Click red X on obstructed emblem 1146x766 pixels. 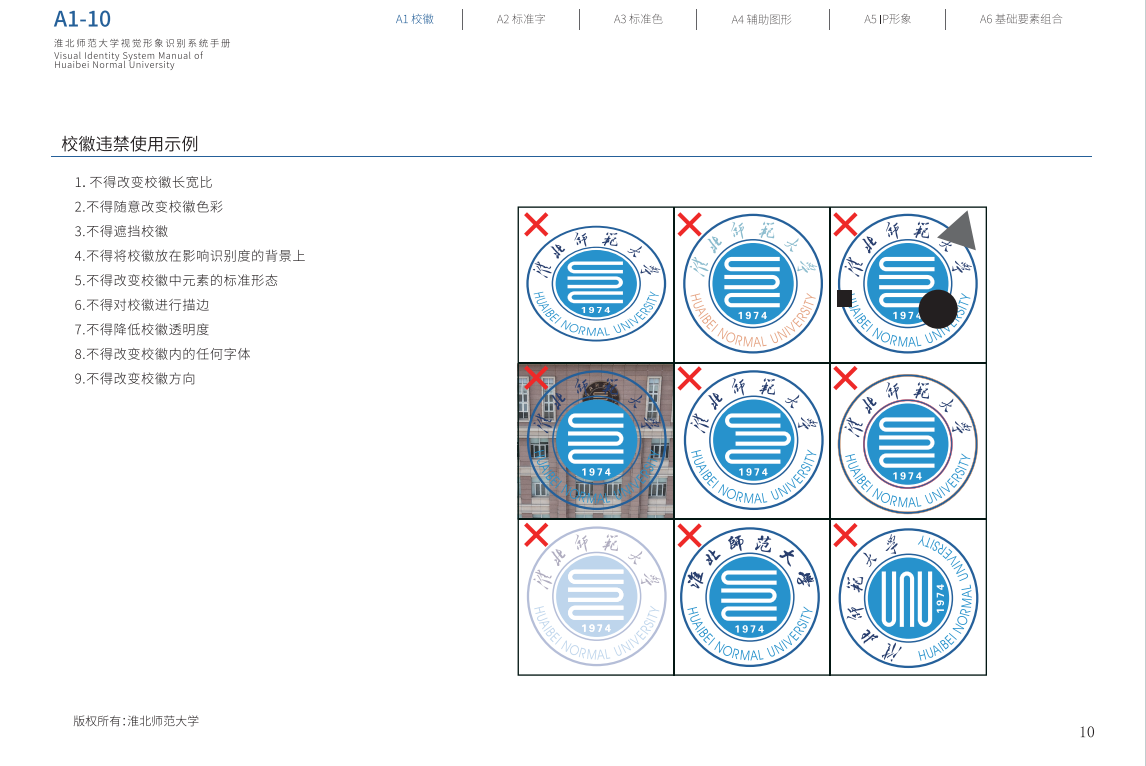[845, 224]
